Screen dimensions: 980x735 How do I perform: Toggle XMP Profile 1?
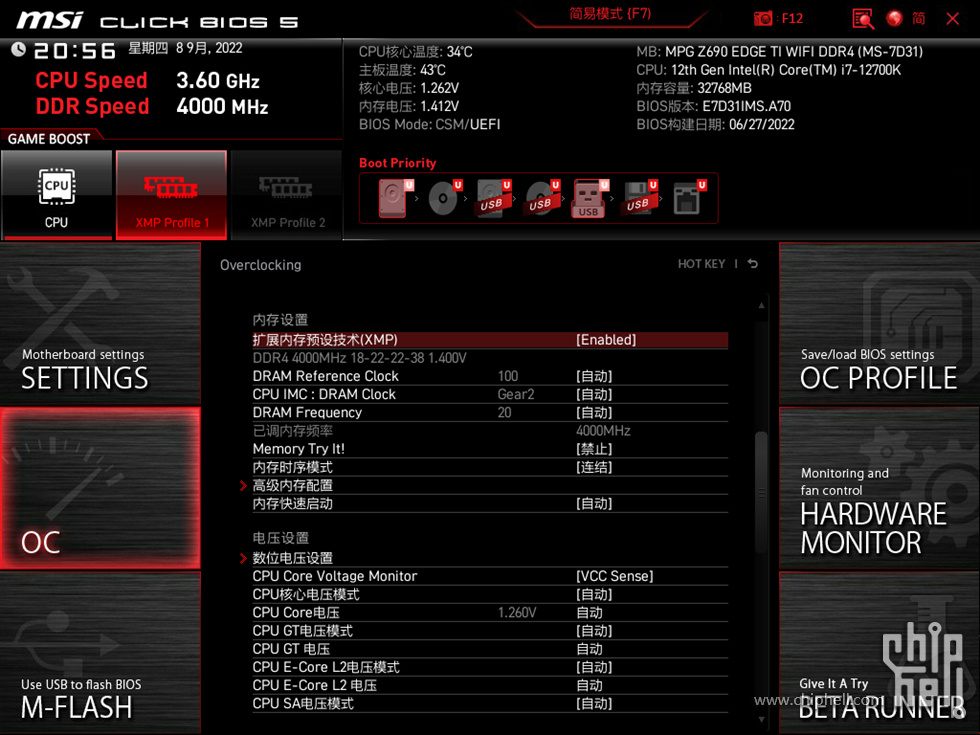[171, 194]
